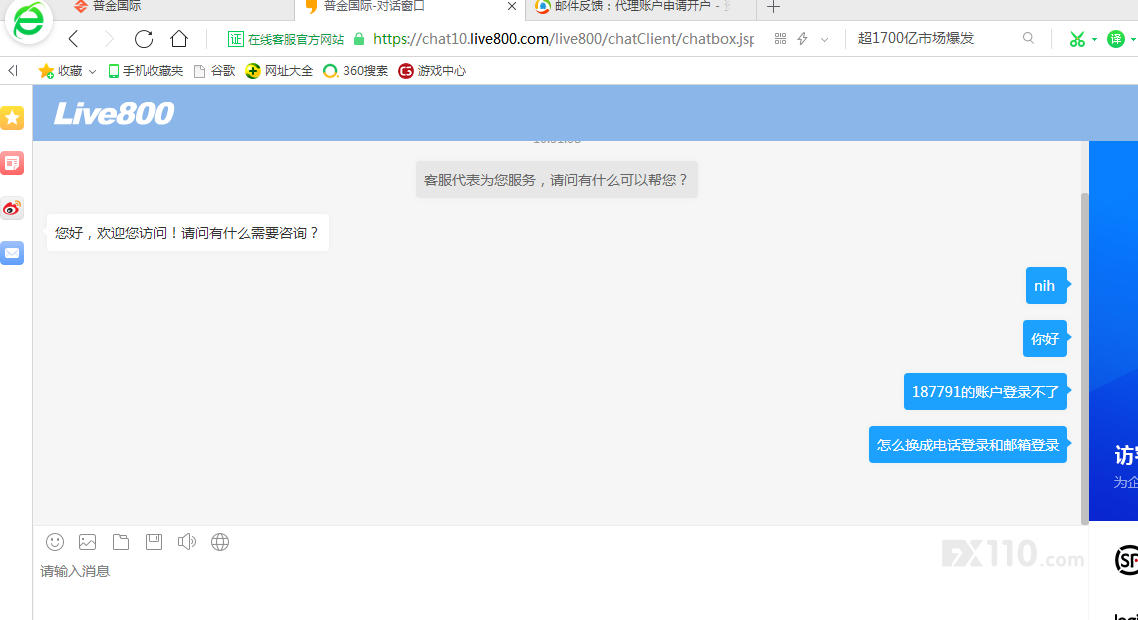Open 网址大全 bookmark
The image size is (1138, 620).
click(x=279, y=70)
